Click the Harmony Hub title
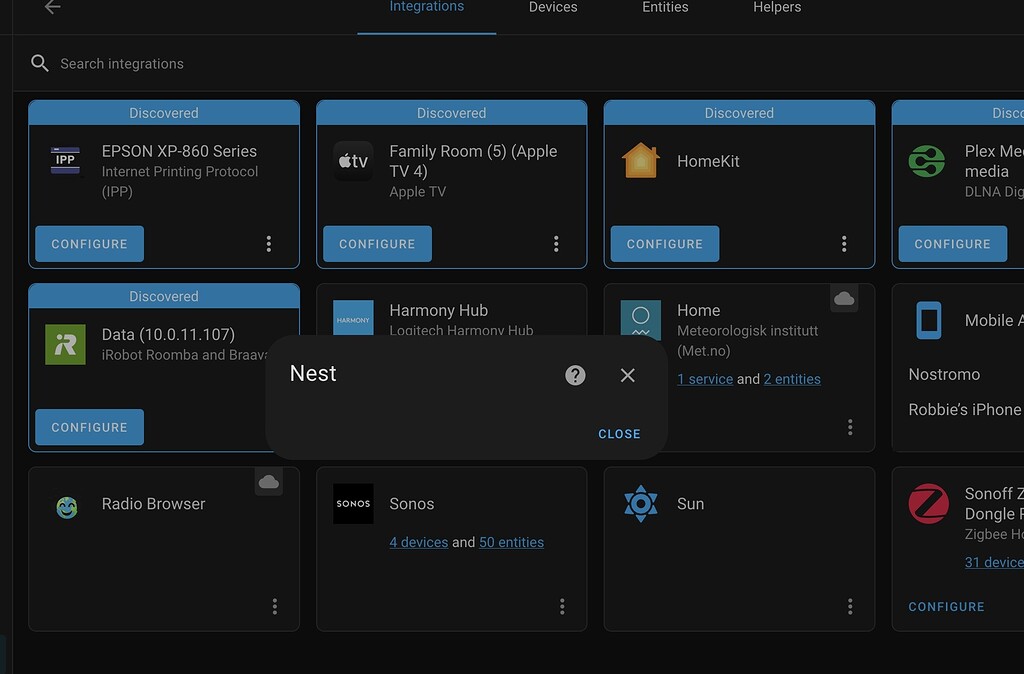1024x674 pixels. click(x=438, y=310)
